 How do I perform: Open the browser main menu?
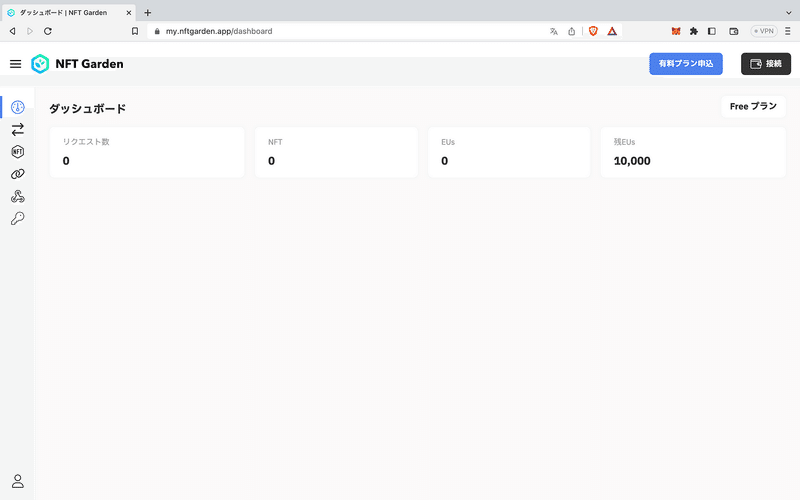[788, 31]
